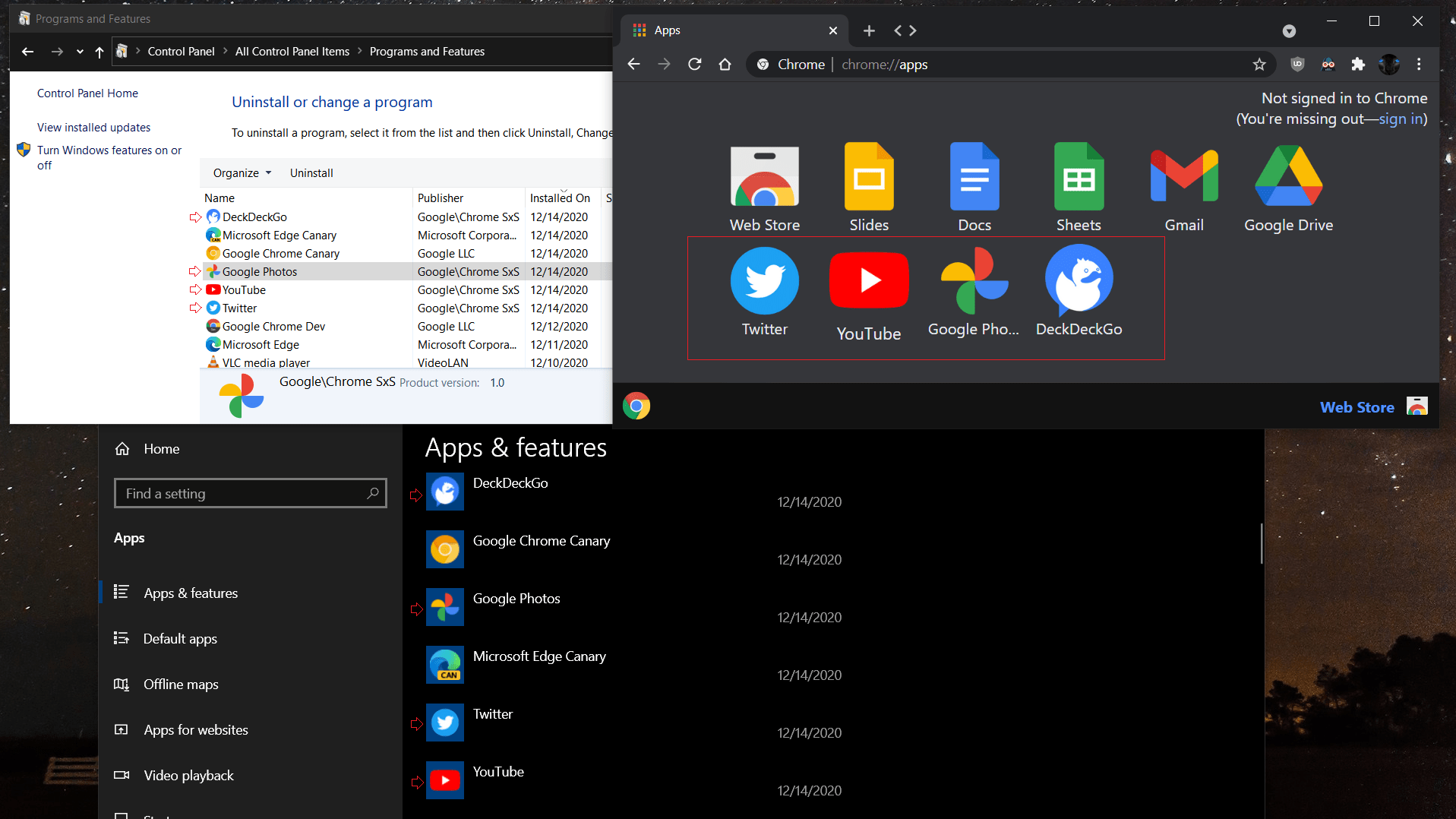Screen dimensions: 1456x819
Task: Select Default apps in Settings sidebar
Action: click(180, 639)
